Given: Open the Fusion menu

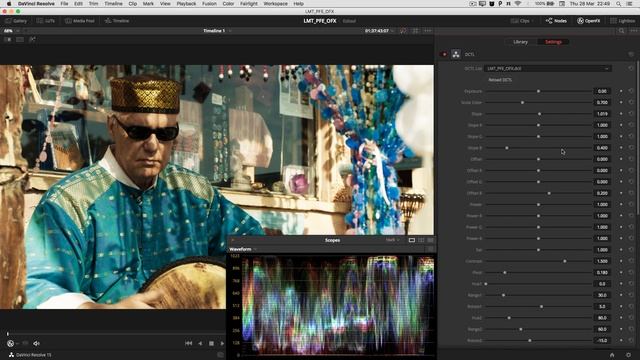Looking at the screenshot, I should [209, 4].
